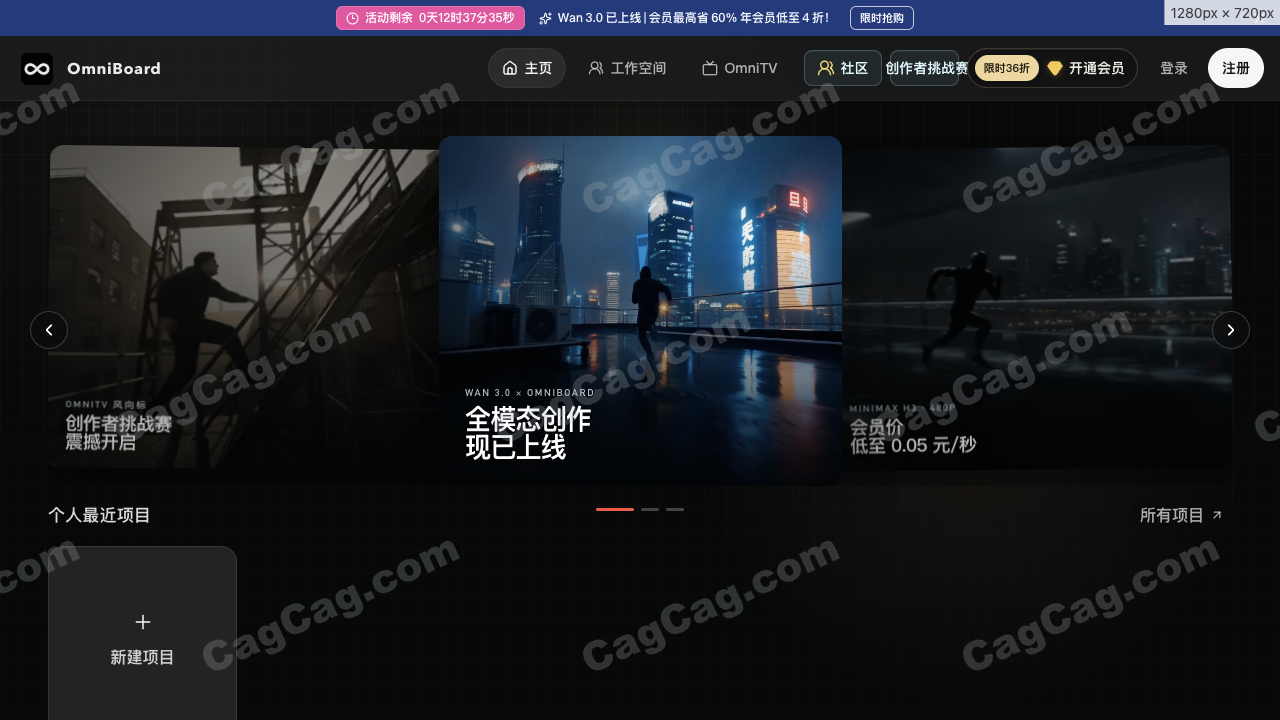Show previous carousel slide with left arrow
The width and height of the screenshot is (1280, 720).
point(49,330)
